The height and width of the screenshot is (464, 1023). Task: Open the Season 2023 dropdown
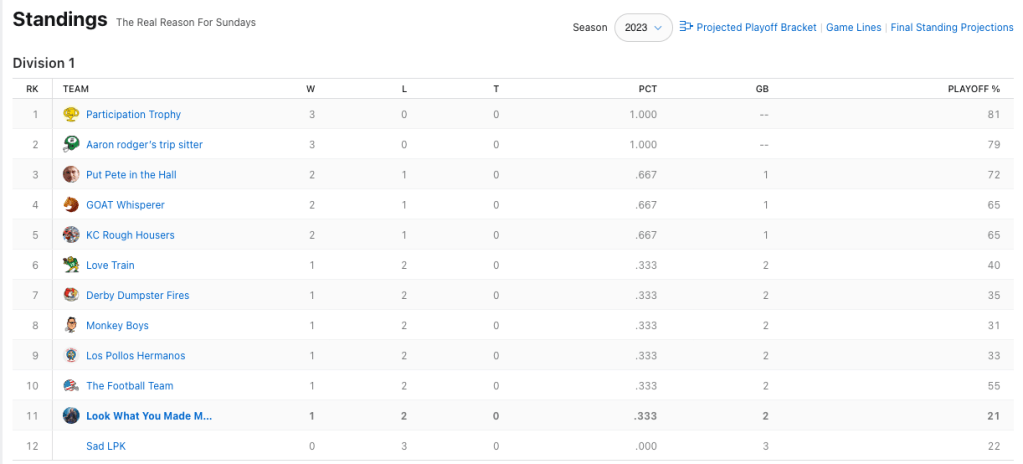(x=643, y=28)
